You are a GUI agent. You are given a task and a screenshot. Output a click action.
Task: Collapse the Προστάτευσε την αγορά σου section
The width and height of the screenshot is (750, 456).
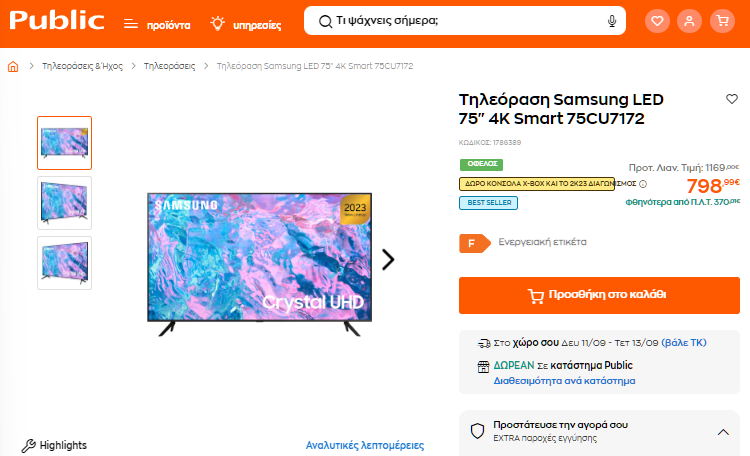[x=723, y=432]
